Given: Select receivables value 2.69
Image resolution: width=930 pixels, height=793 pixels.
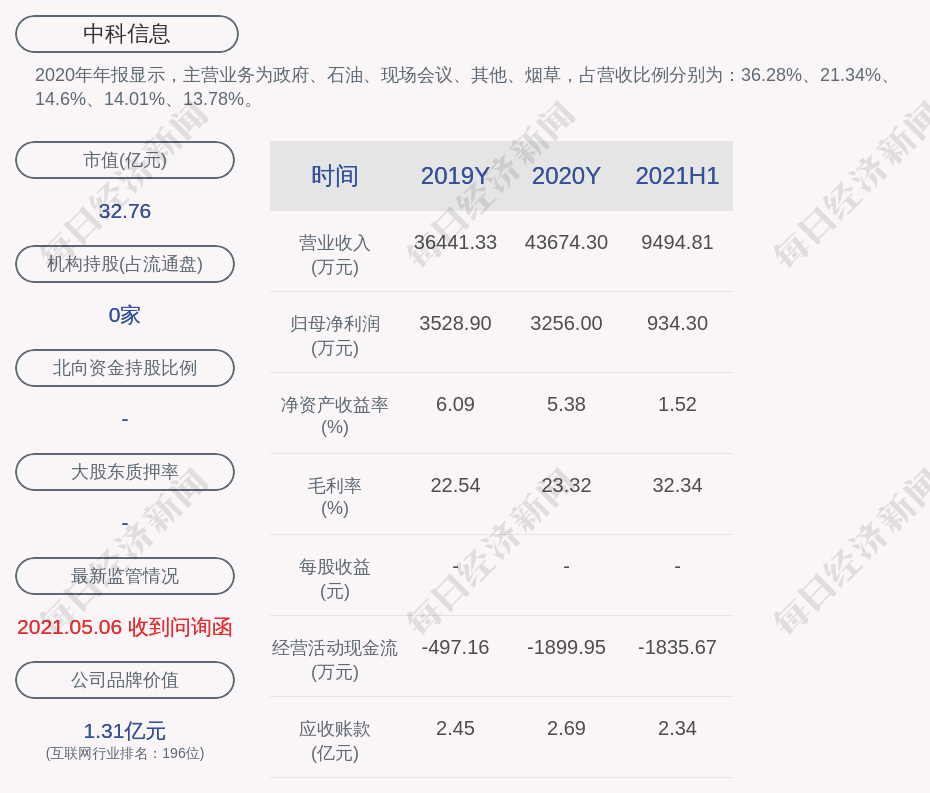Looking at the screenshot, I should 566,728.
